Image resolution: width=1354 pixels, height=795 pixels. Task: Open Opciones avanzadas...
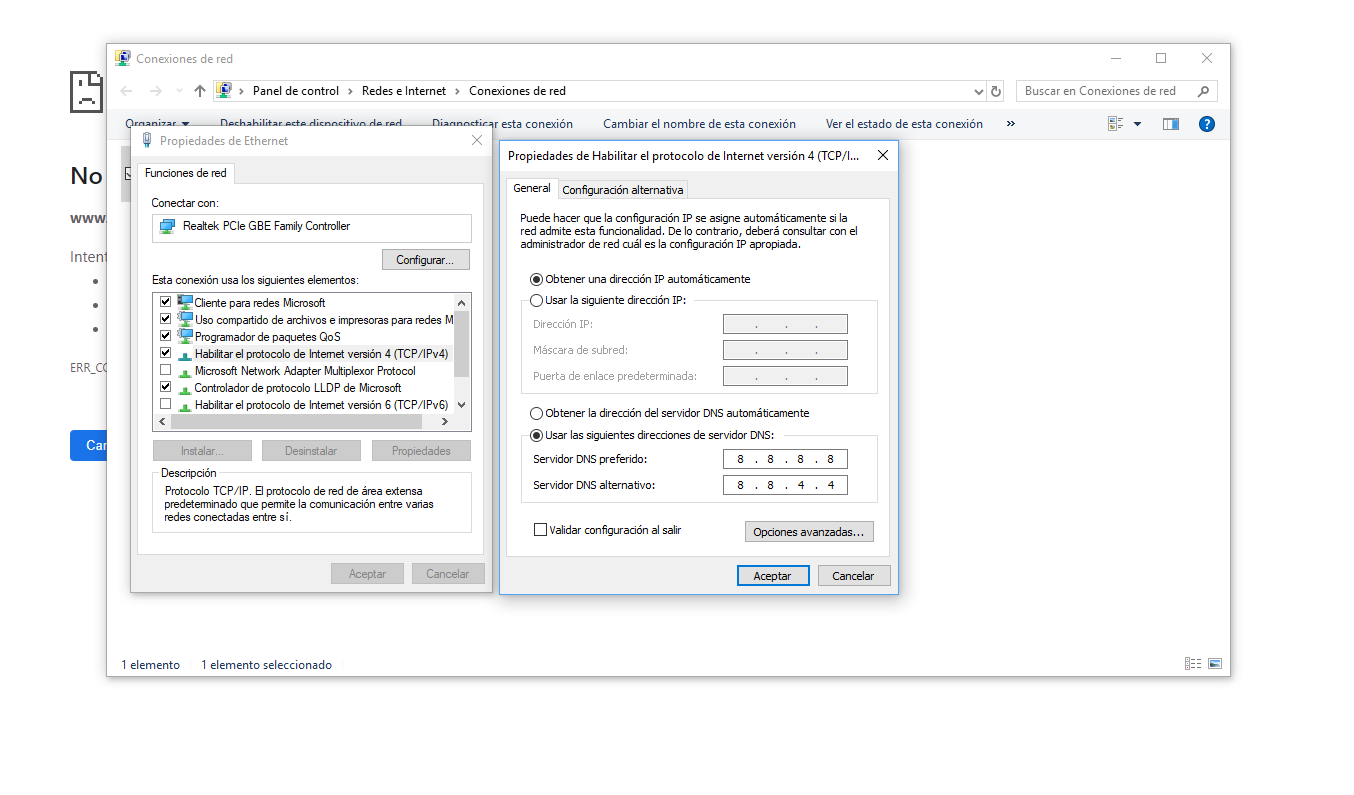[809, 532]
